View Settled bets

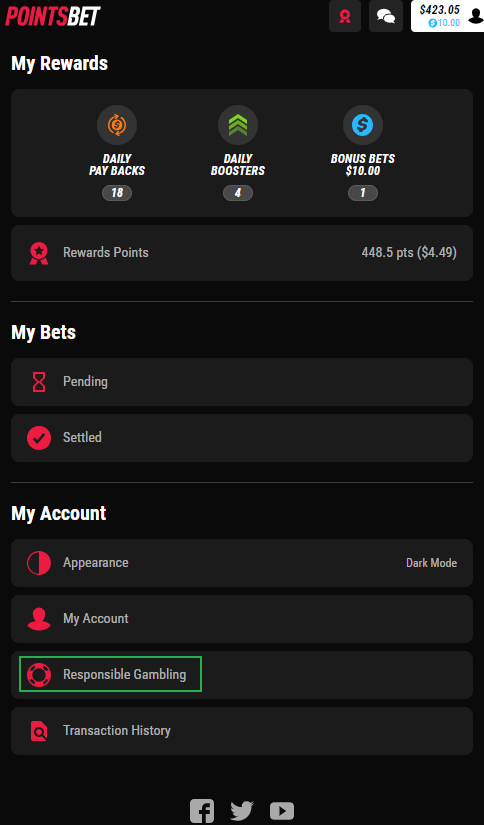(x=242, y=438)
